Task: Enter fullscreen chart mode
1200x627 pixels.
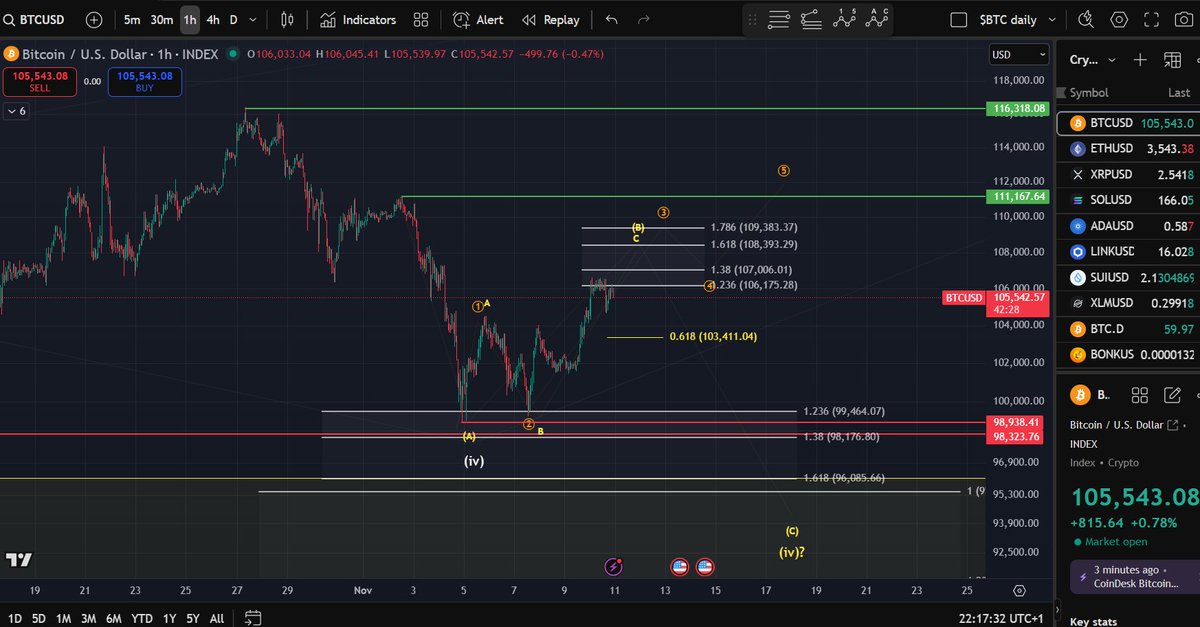Action: point(1151,19)
